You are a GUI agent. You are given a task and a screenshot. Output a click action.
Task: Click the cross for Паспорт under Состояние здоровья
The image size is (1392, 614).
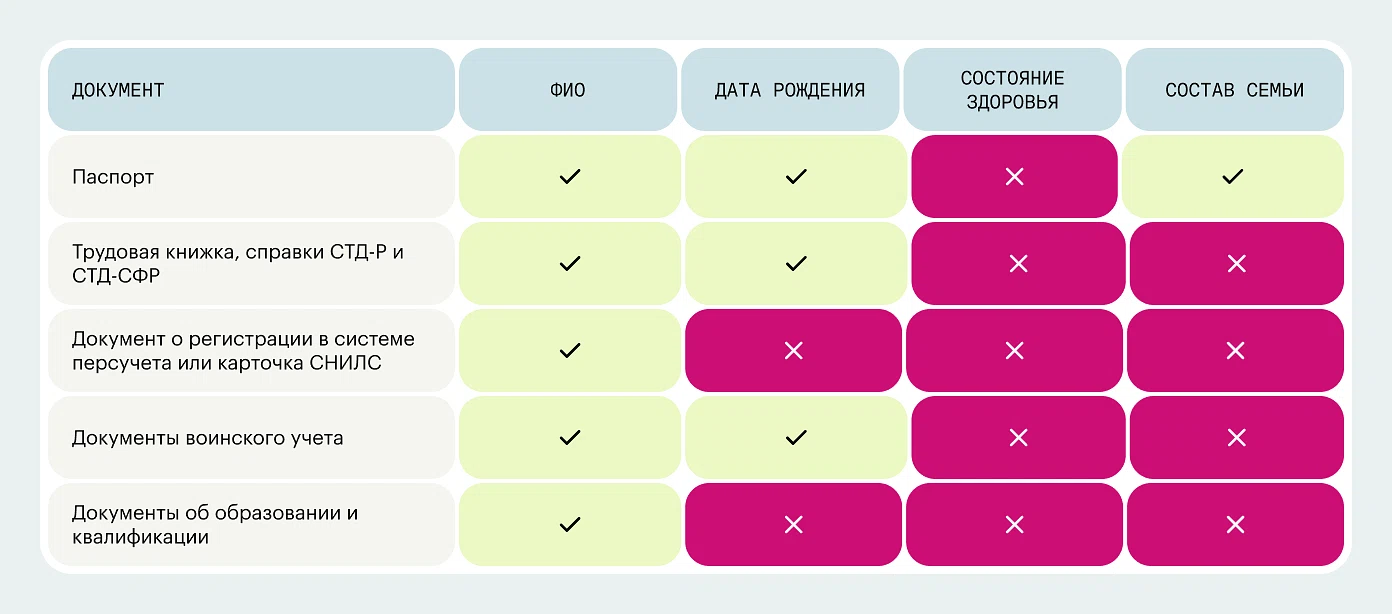tap(1014, 177)
